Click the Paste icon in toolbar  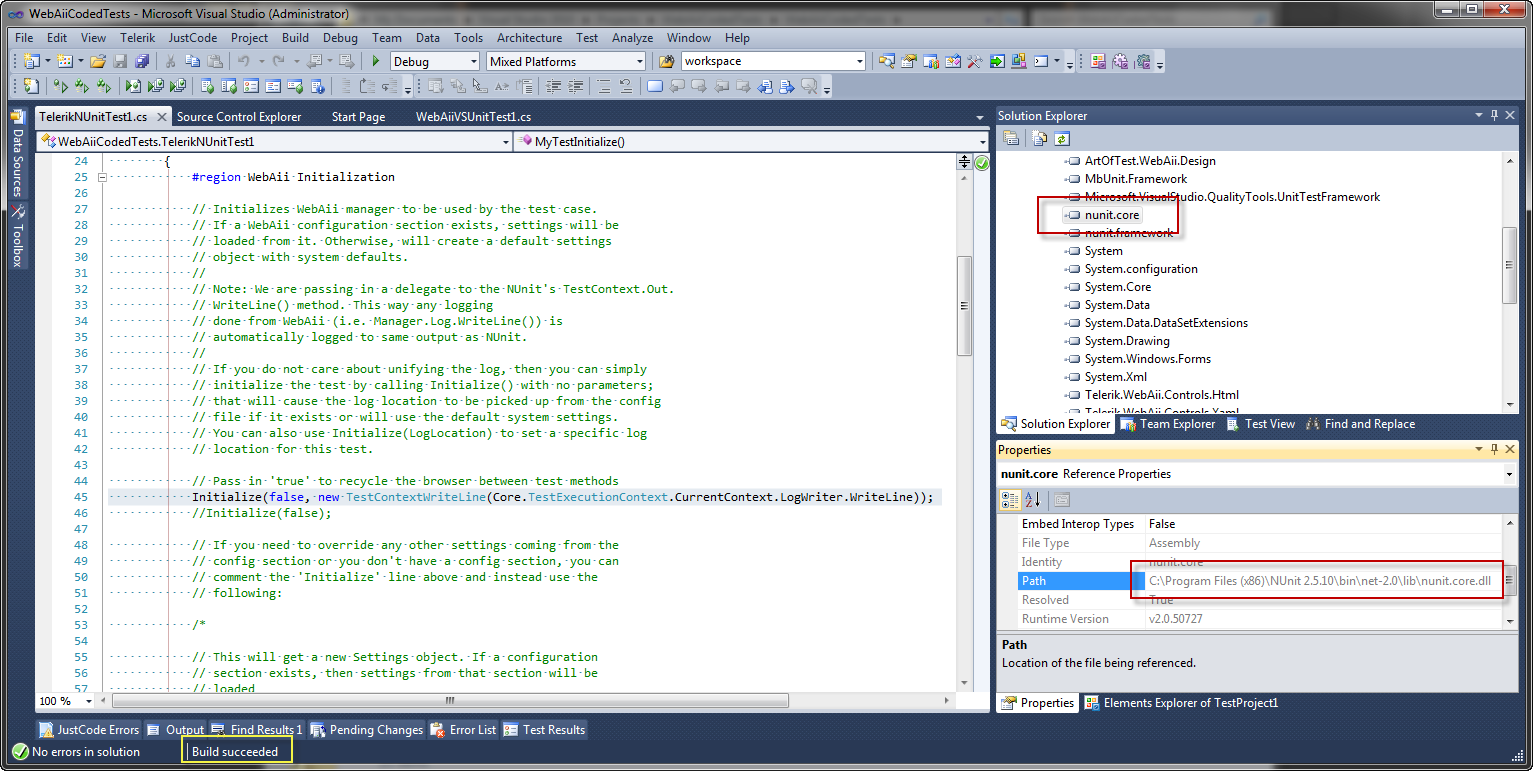214,61
